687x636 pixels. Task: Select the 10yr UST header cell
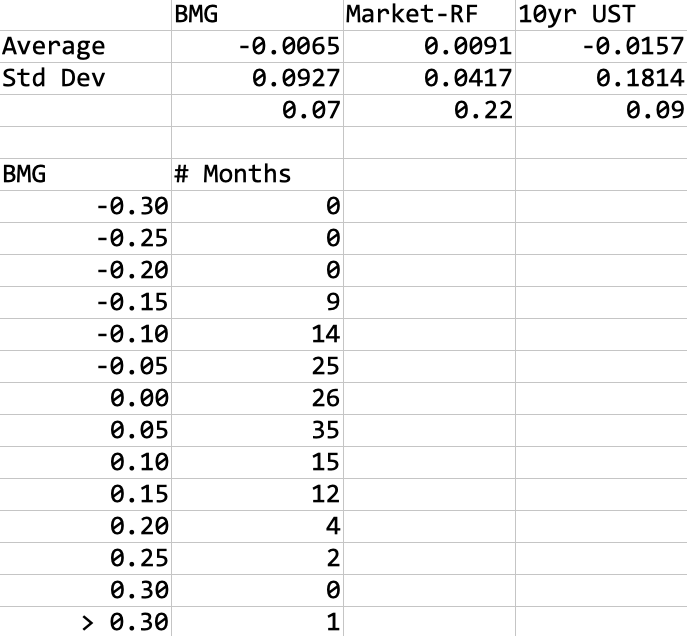click(601, 15)
